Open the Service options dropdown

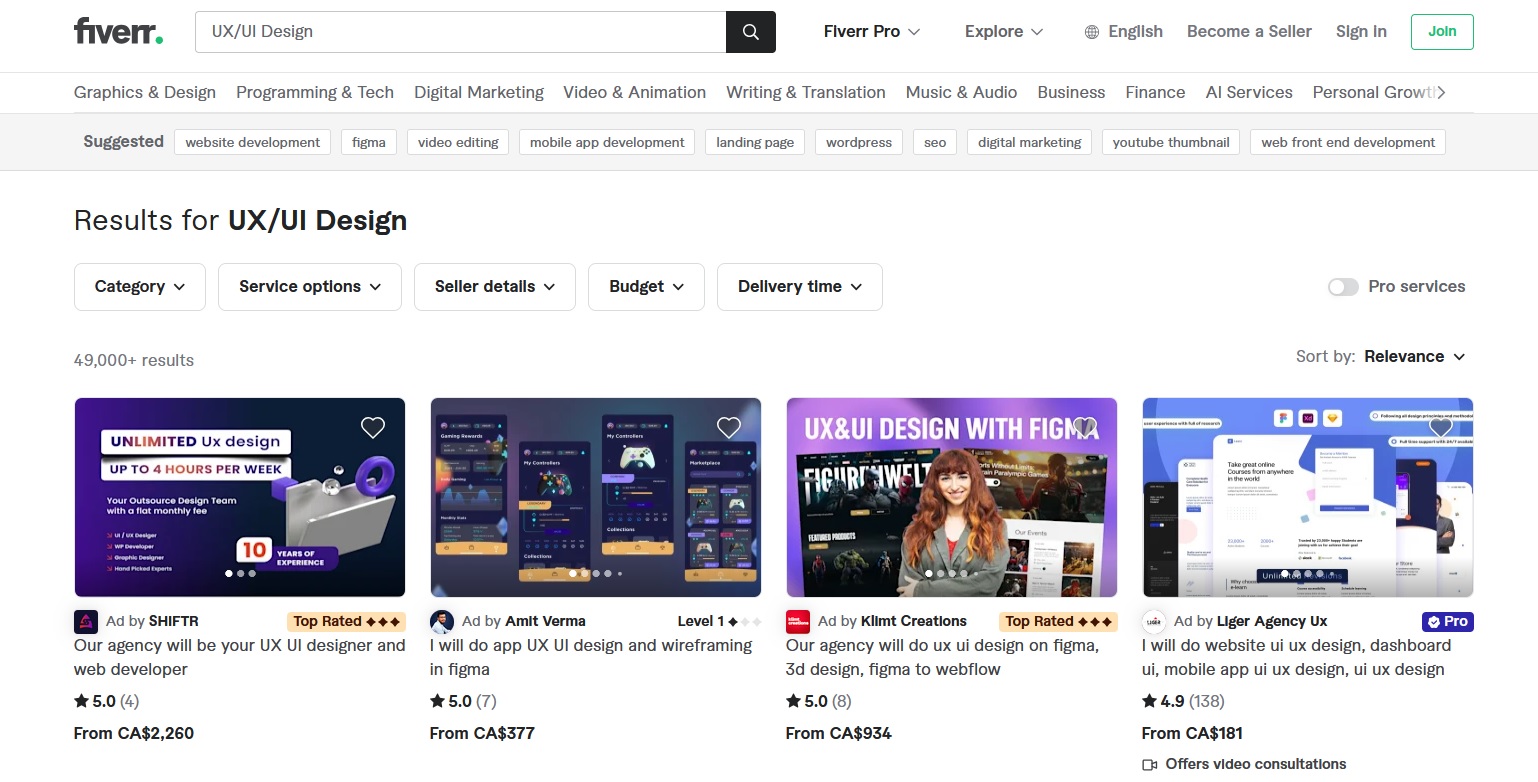point(310,287)
